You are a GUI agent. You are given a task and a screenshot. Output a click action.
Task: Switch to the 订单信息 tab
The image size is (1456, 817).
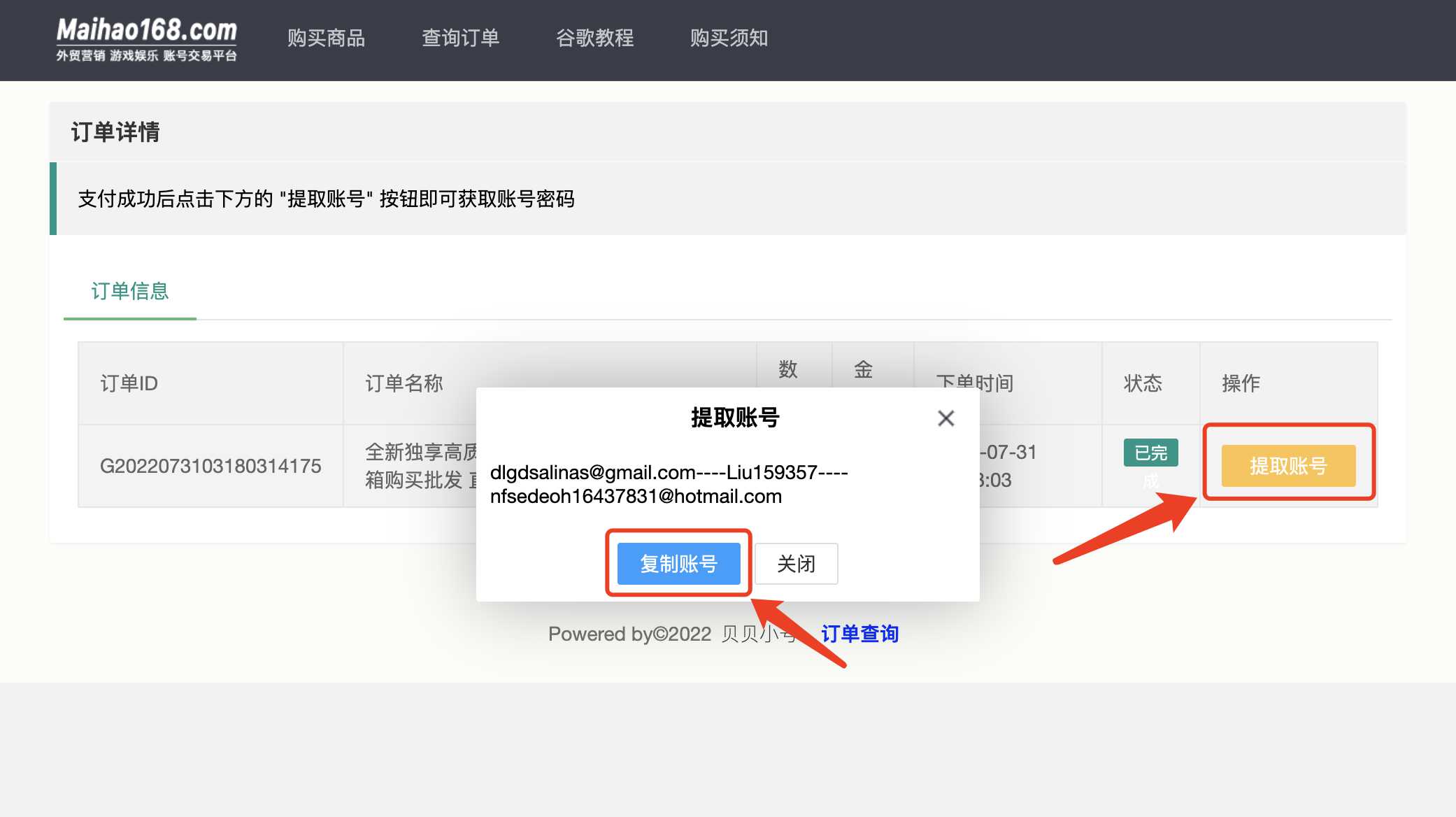[x=129, y=291]
